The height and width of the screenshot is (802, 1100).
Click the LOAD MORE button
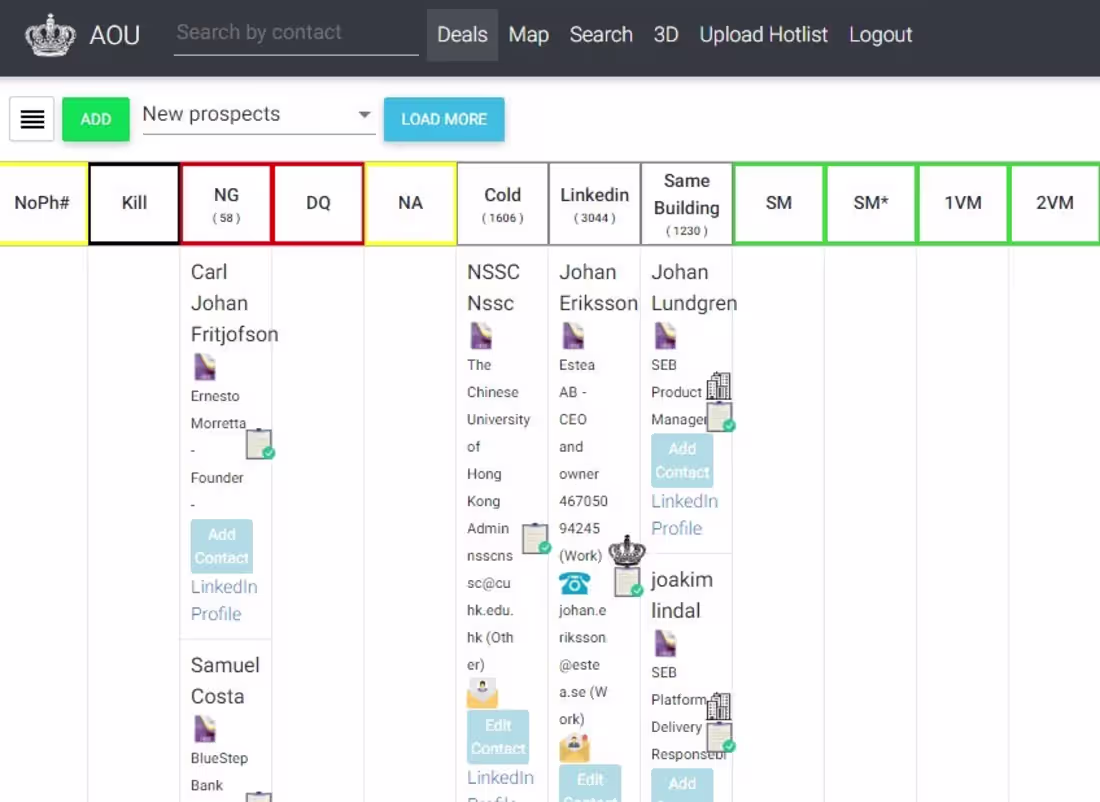click(444, 119)
